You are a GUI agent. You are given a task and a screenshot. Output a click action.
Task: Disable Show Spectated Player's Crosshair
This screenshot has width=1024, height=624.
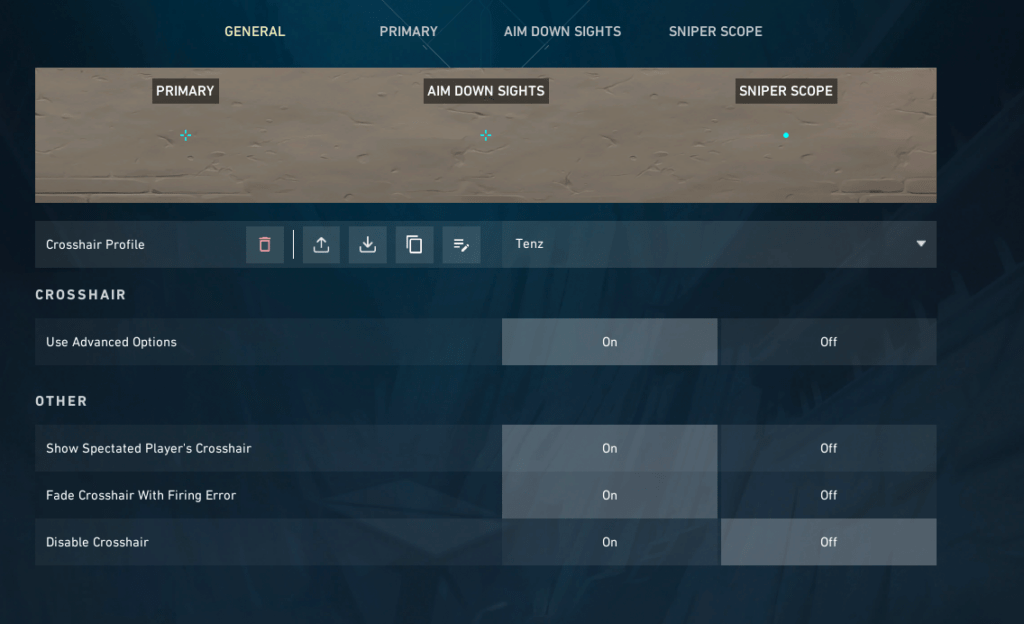[x=828, y=448]
